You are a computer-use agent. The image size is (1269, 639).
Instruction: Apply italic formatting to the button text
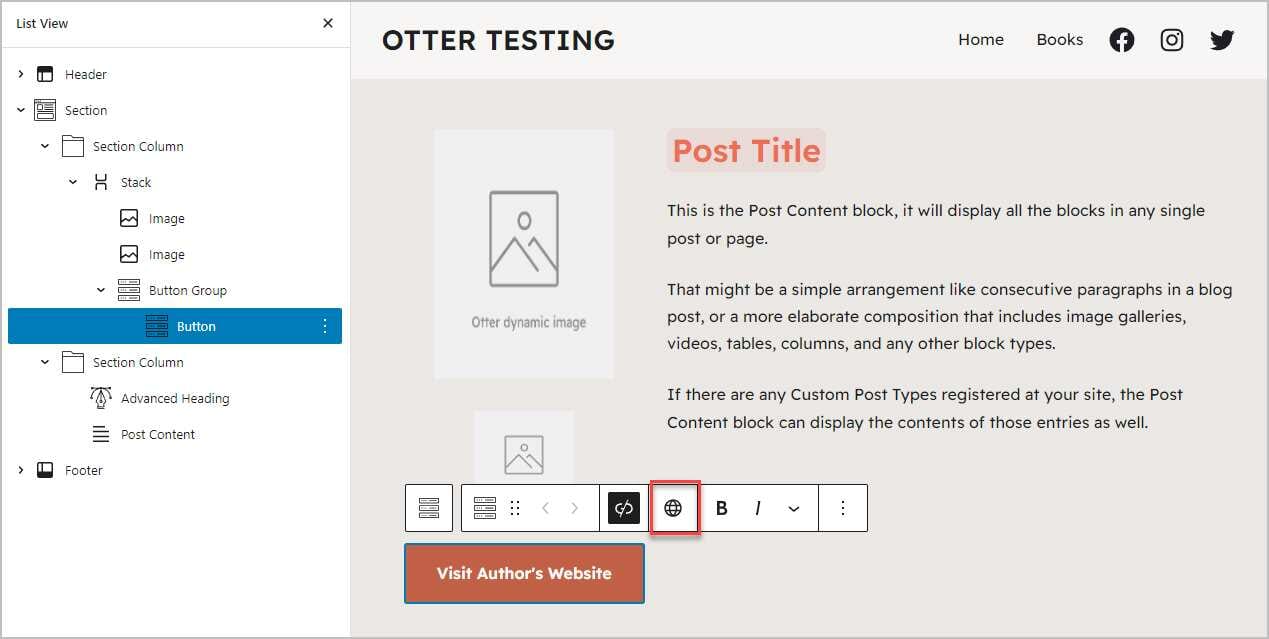[x=757, y=508]
